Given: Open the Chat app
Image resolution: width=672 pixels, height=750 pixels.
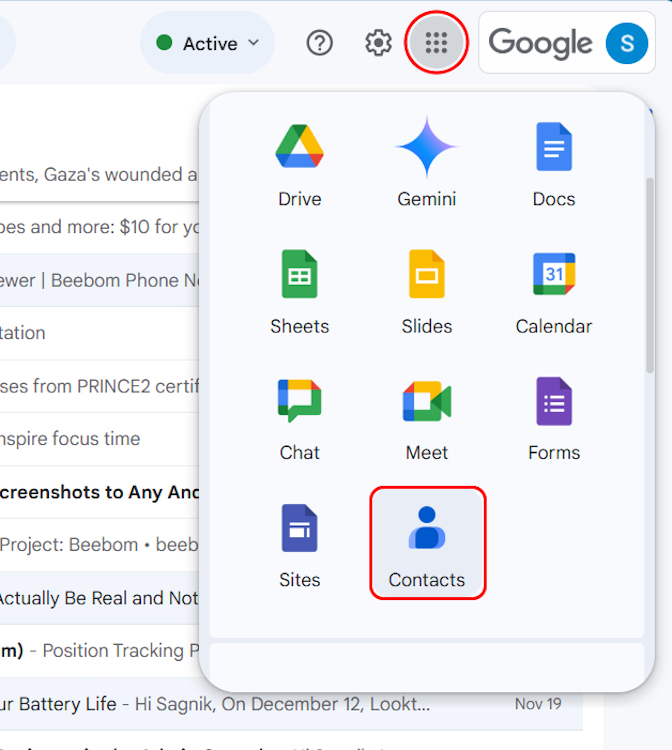Looking at the screenshot, I should tap(299, 418).
